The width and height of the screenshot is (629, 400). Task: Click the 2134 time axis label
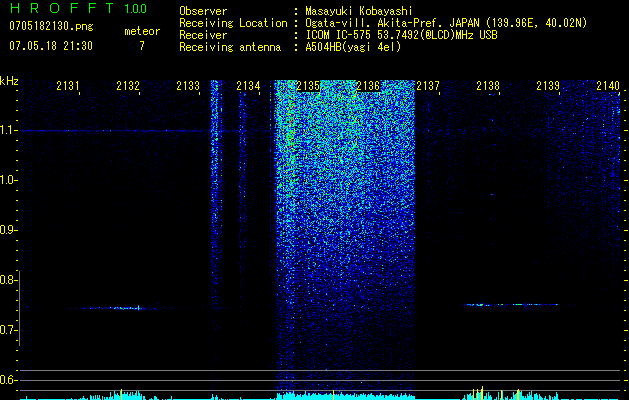248,86
